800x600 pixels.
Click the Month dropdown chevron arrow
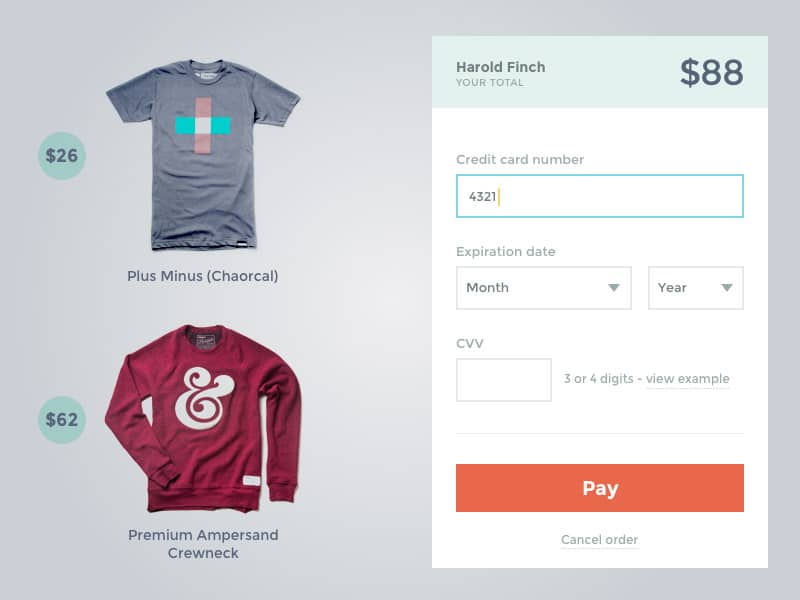point(616,288)
